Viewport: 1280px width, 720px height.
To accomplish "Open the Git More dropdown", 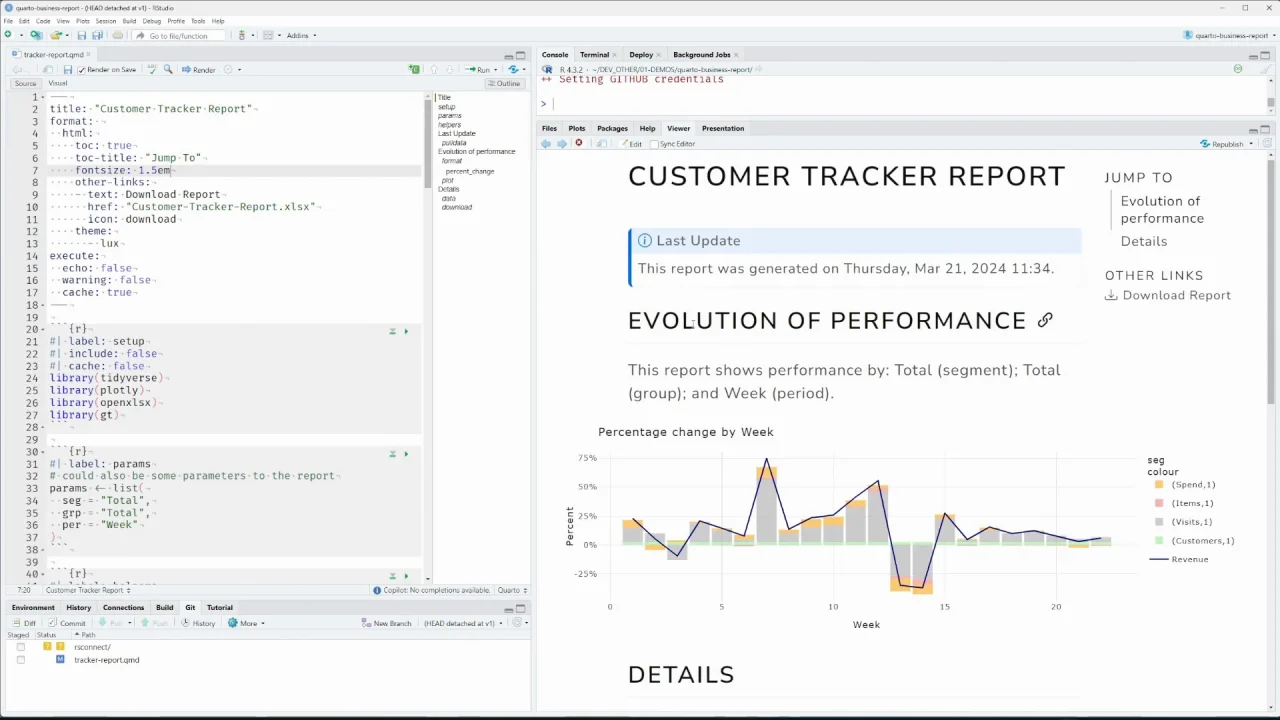I will point(246,623).
